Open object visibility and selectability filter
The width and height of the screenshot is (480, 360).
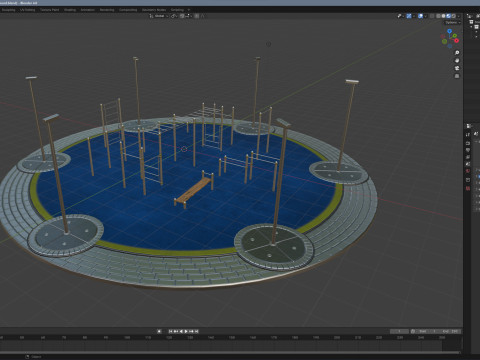point(400,16)
